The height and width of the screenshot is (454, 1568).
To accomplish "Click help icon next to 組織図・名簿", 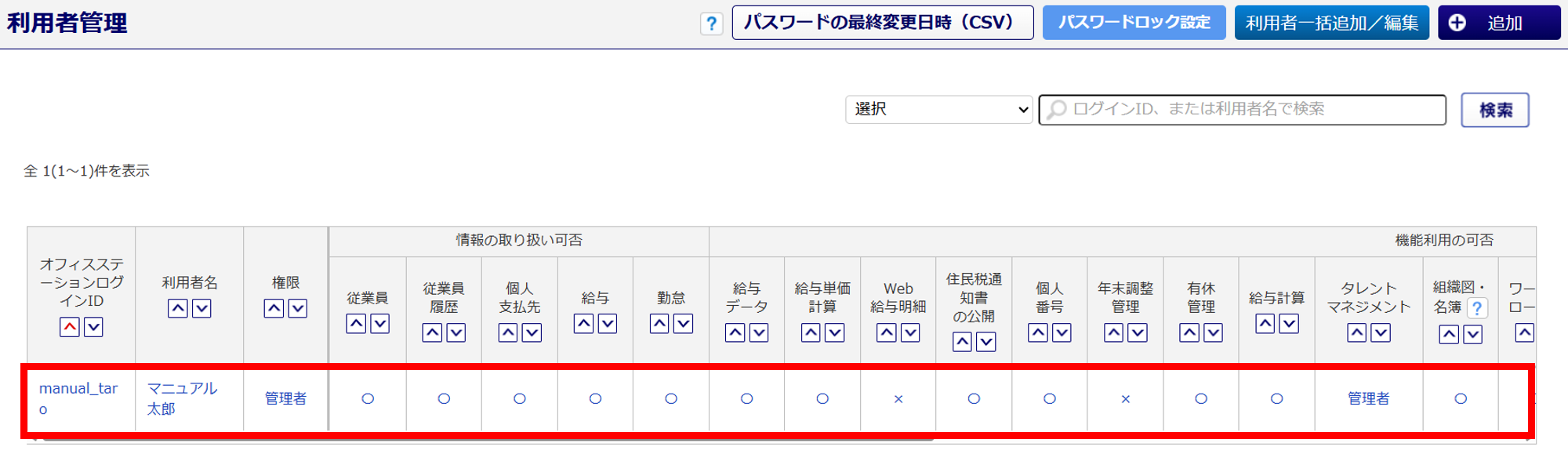I will (x=1477, y=308).
